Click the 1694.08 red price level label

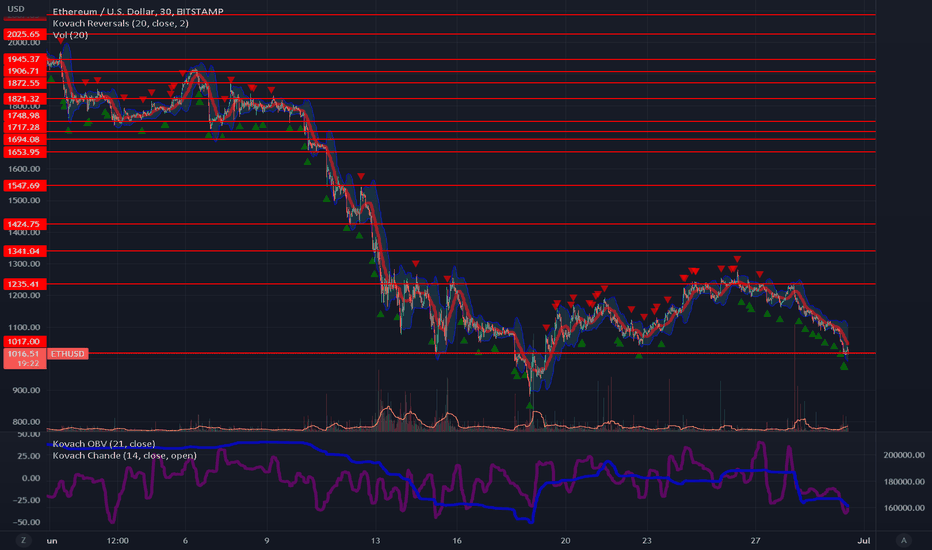click(24, 140)
